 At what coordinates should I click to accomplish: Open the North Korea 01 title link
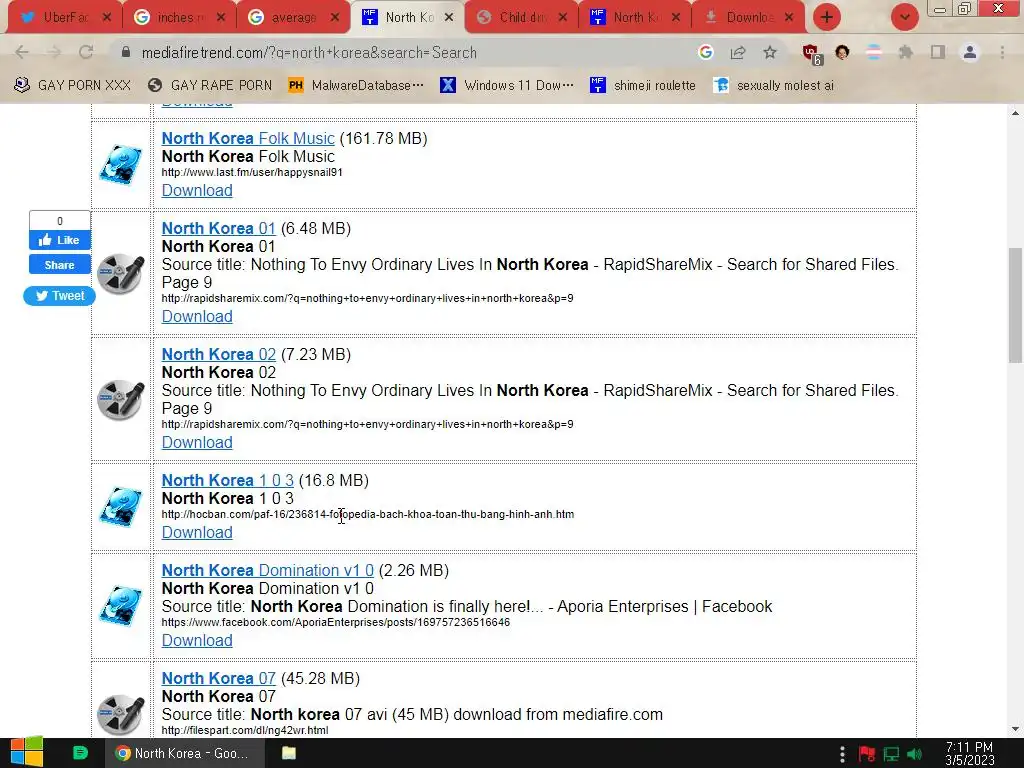click(219, 229)
